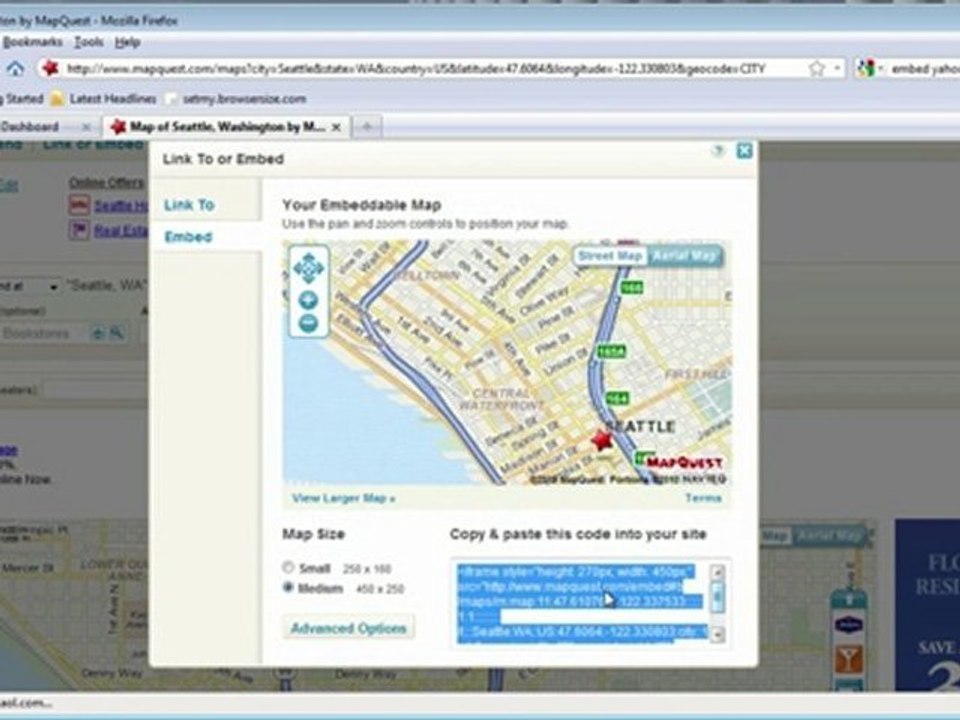
Task: Select the Medium map size radio button
Action: point(288,588)
